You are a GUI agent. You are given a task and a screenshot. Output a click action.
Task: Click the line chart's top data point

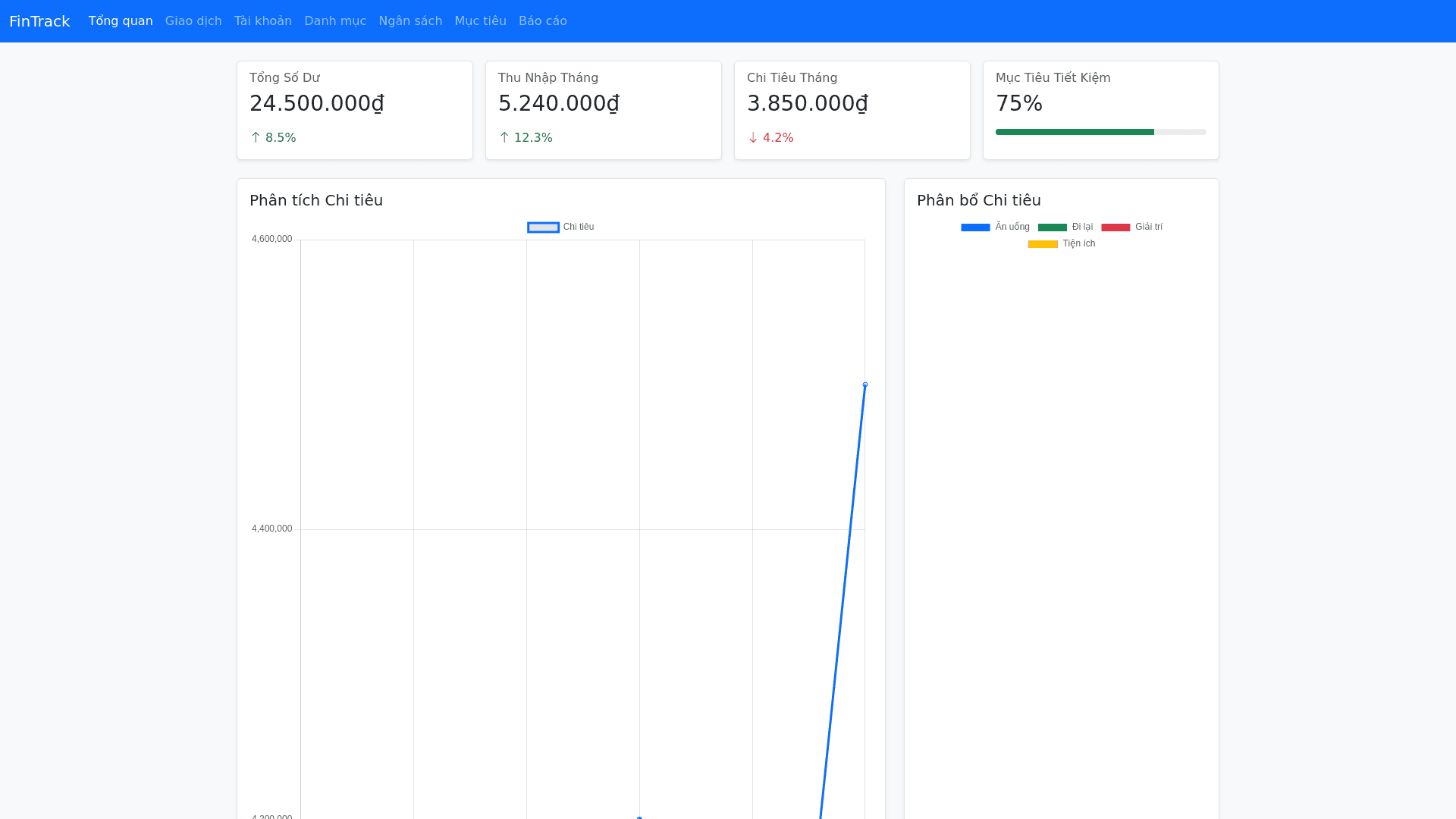pyautogui.click(x=864, y=385)
